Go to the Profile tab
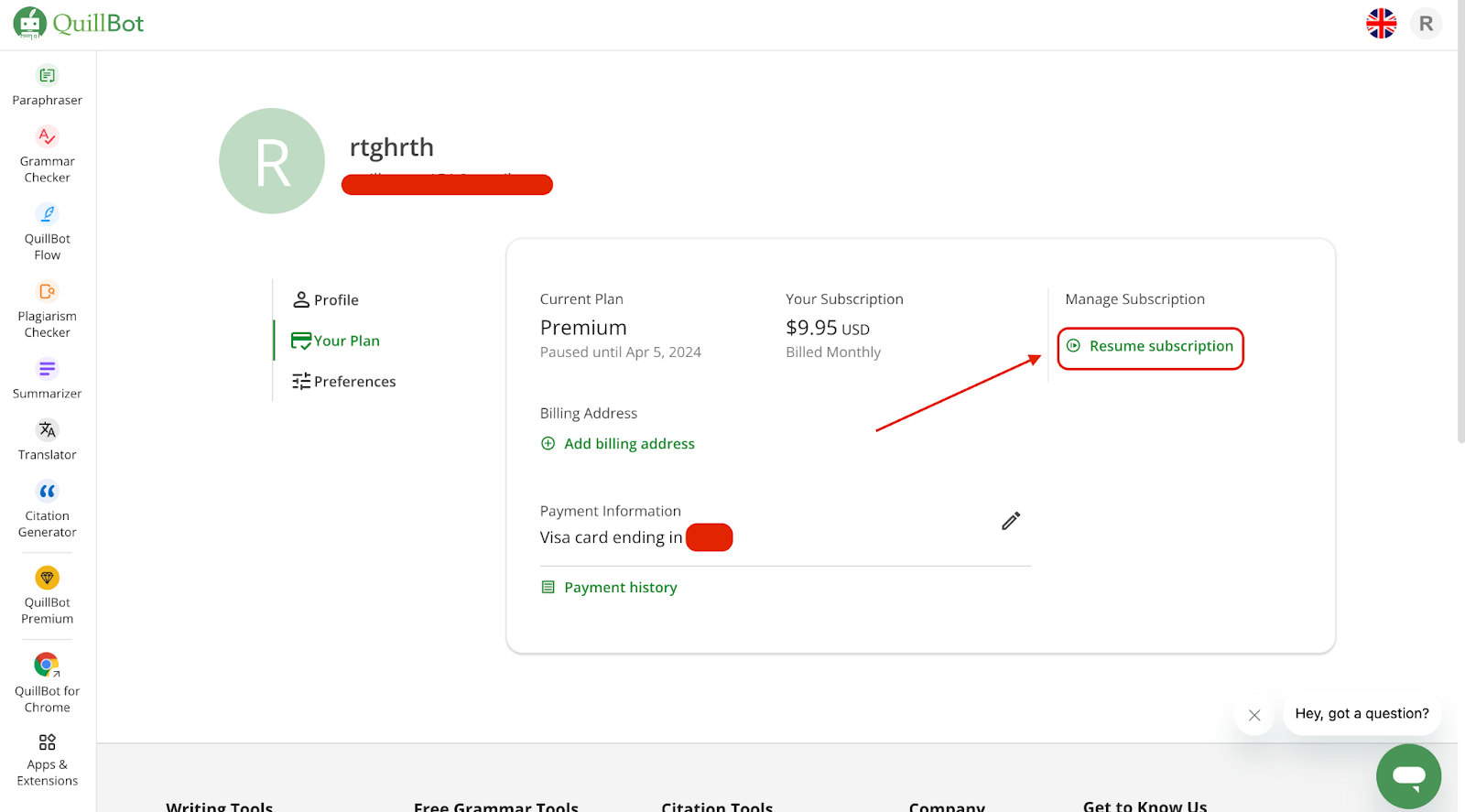This screenshot has height=812, width=1465. [x=326, y=300]
